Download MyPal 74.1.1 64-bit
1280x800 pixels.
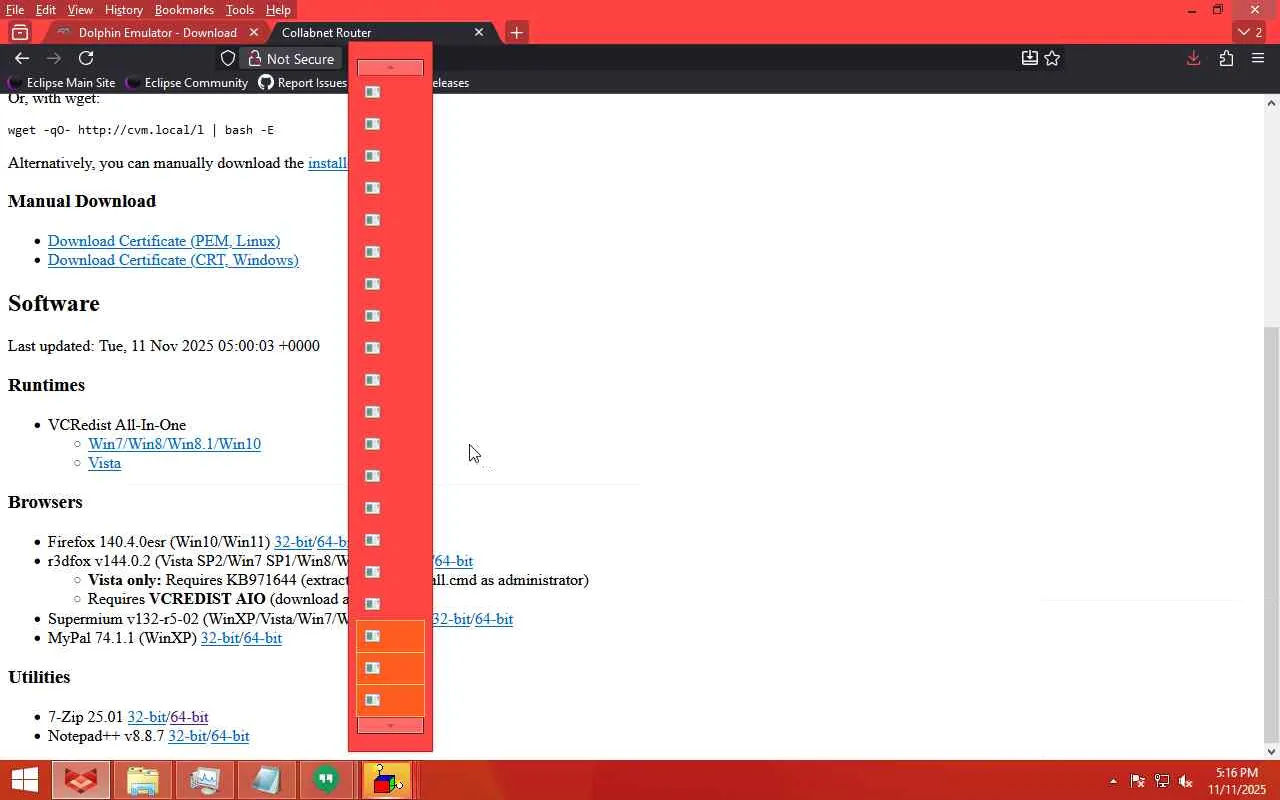click(263, 638)
